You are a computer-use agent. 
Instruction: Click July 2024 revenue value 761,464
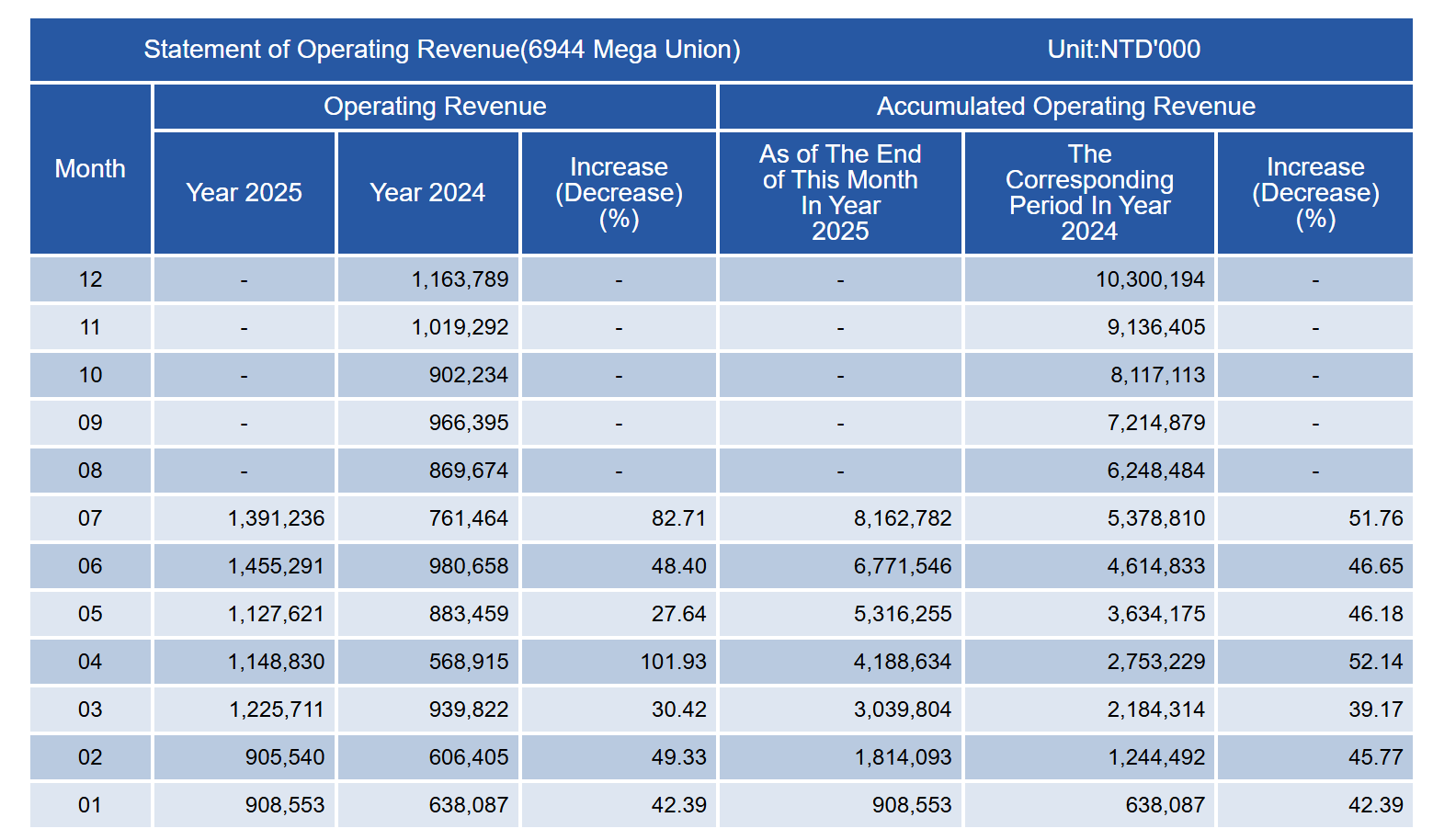pos(469,518)
